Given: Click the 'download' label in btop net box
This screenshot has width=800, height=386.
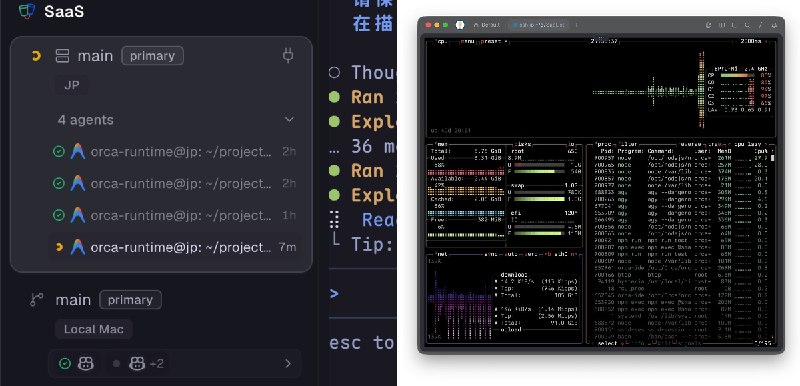Looking at the screenshot, I should pos(514,275).
